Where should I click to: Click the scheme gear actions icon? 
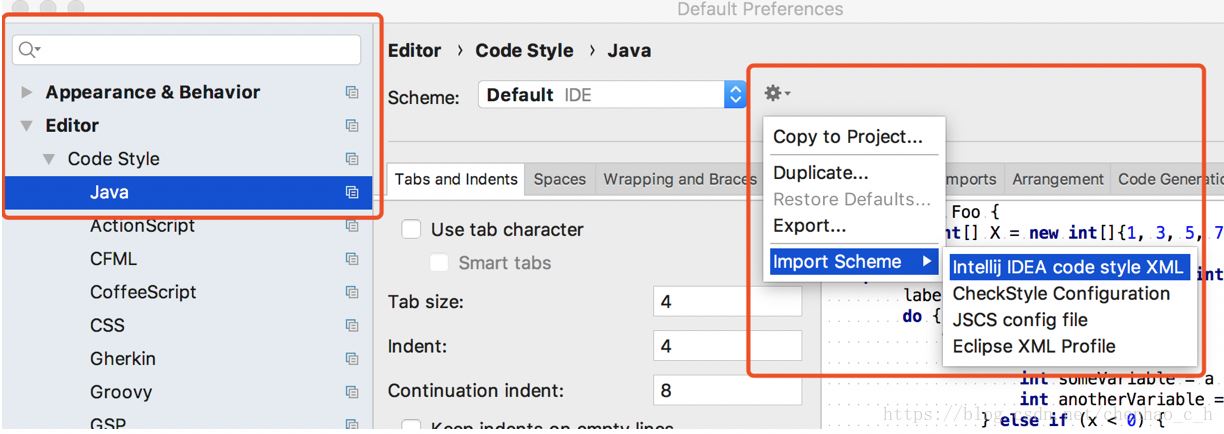(776, 94)
